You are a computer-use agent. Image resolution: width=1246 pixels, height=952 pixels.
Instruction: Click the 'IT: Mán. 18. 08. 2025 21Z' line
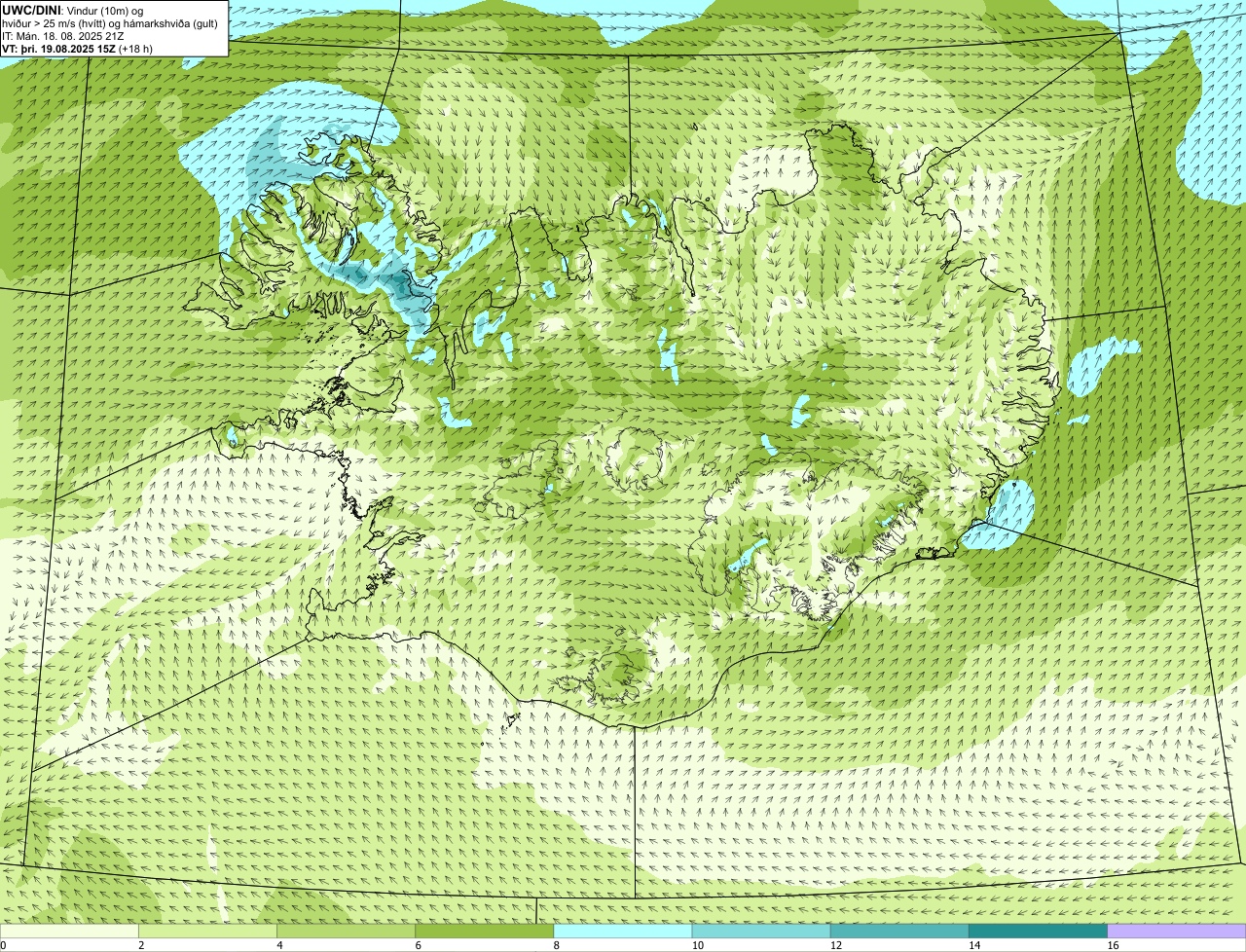[x=63, y=36]
